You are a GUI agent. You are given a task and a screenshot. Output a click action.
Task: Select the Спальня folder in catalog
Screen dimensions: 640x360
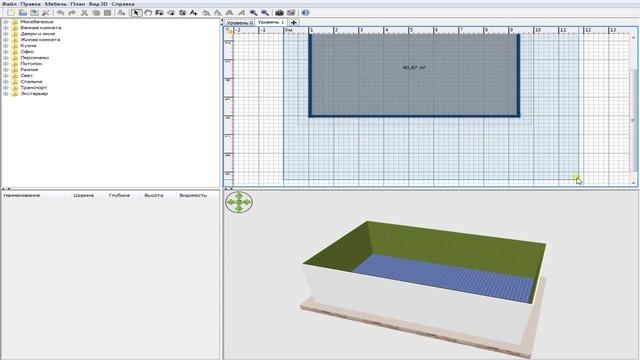click(31, 82)
